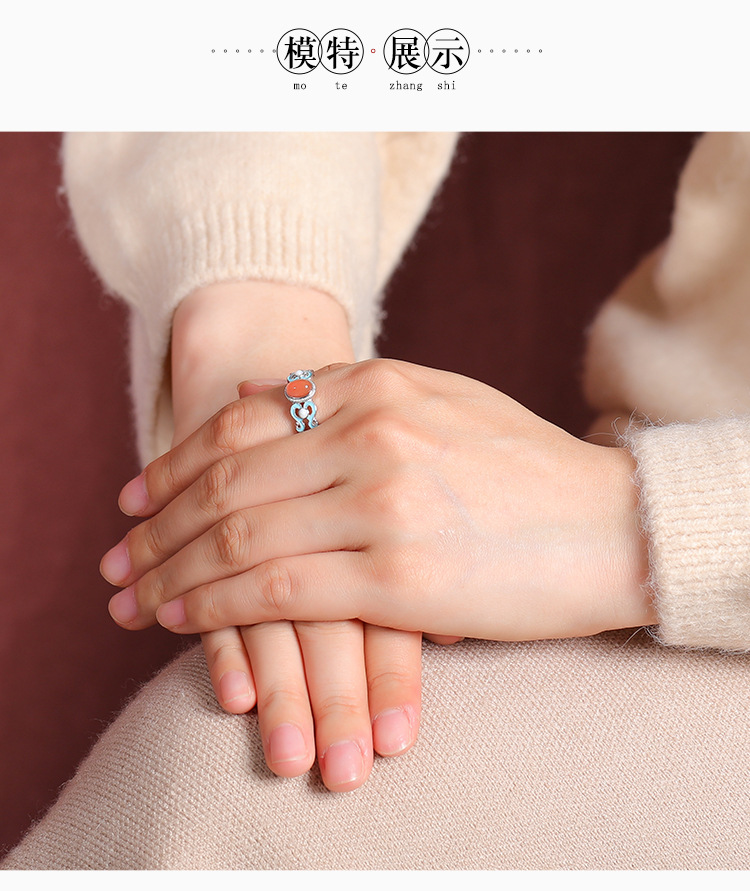The image size is (750, 891).
Task: Click dotted line left of title
Action: coord(242,51)
